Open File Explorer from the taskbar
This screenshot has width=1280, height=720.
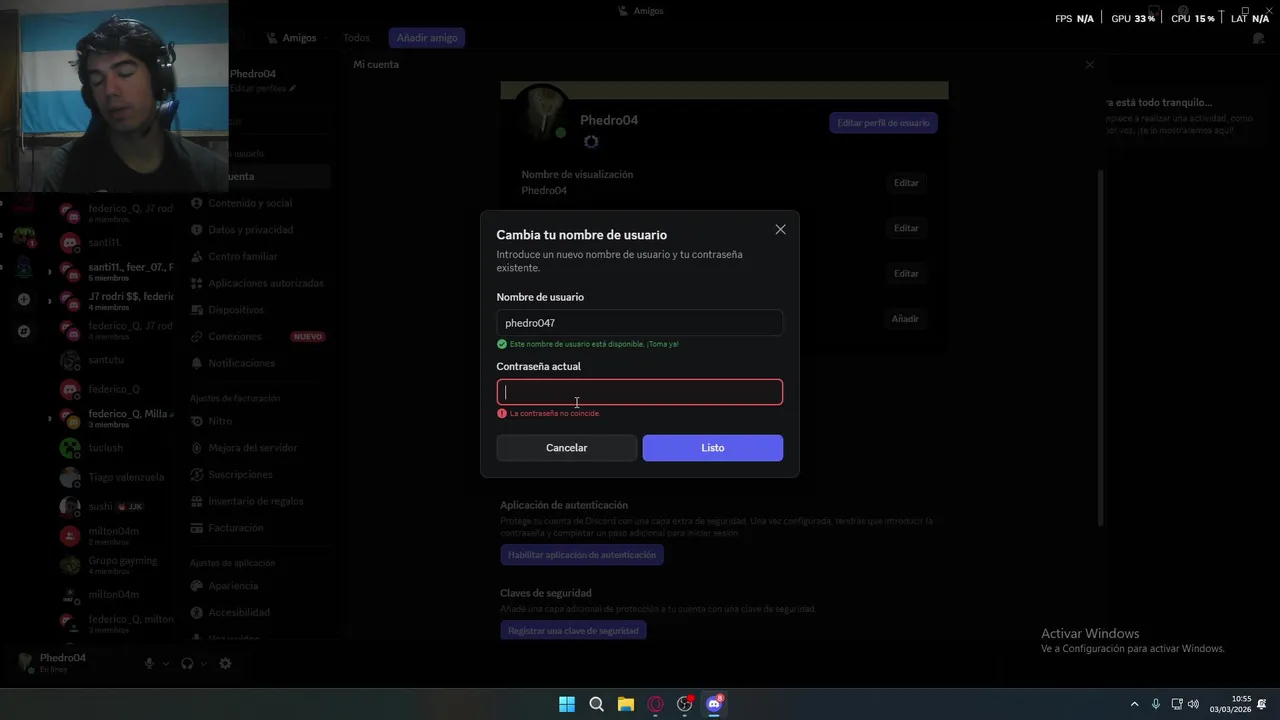[x=626, y=704]
